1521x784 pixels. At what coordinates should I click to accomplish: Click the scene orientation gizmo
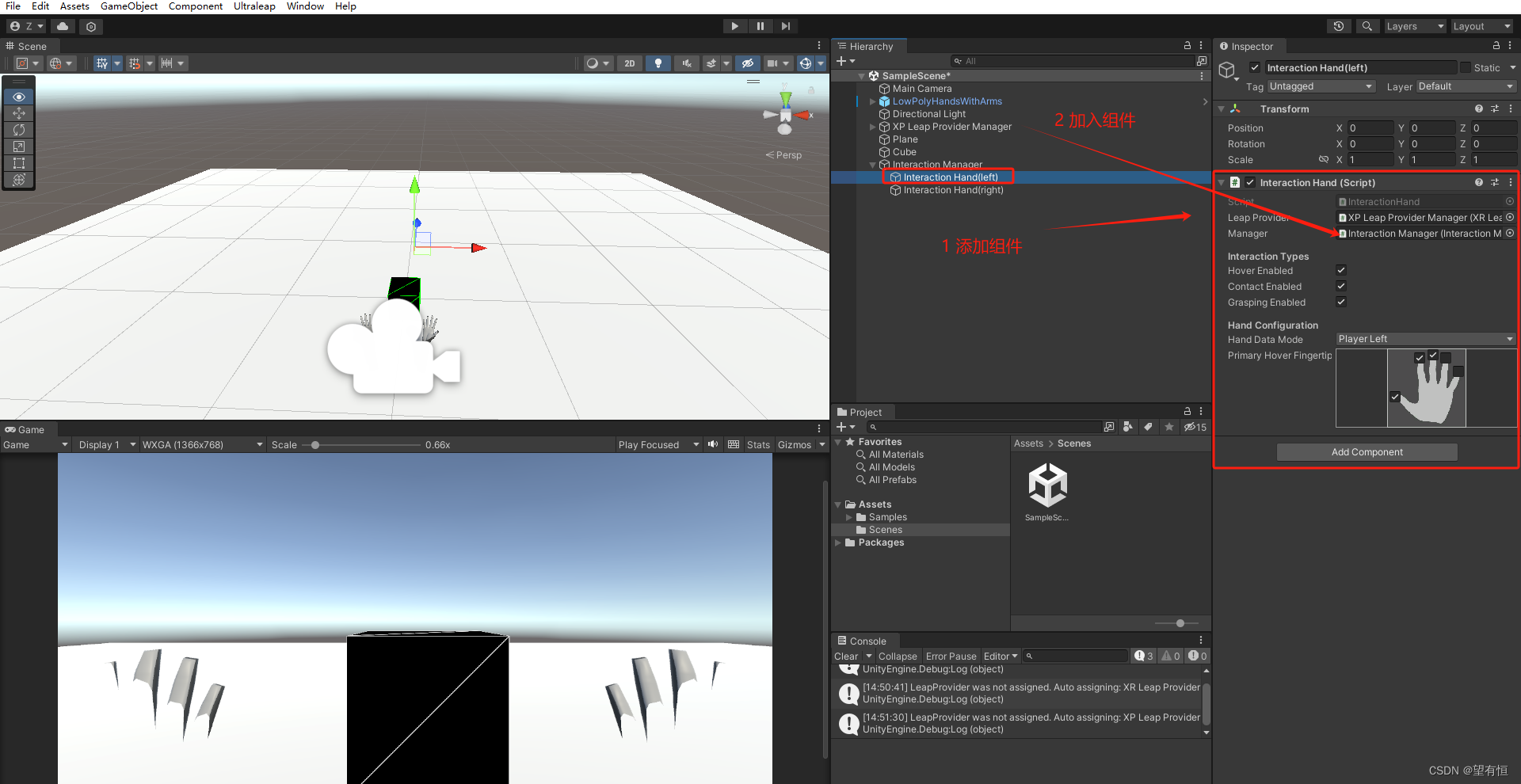click(x=785, y=115)
